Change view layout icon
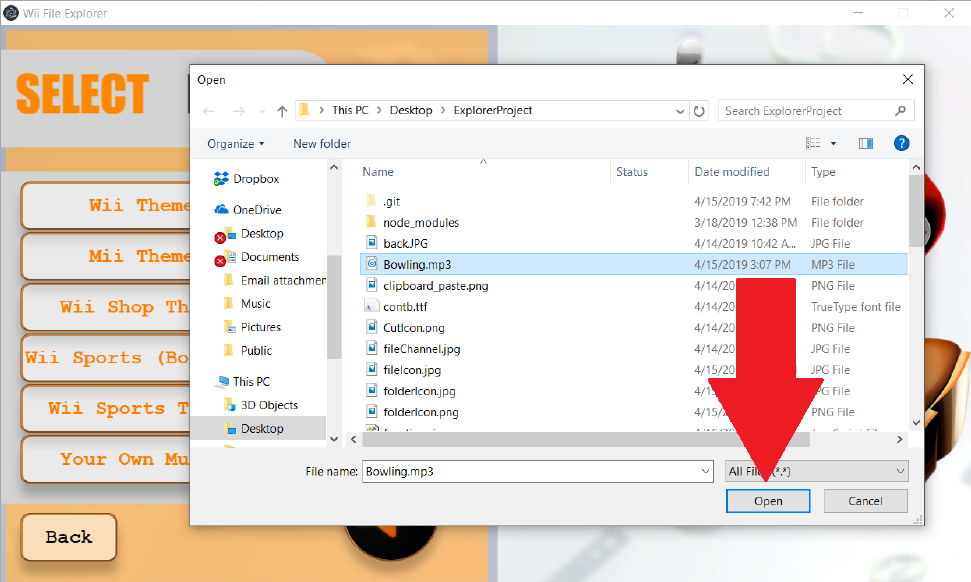Viewport: 971px width, 582px height. point(813,144)
